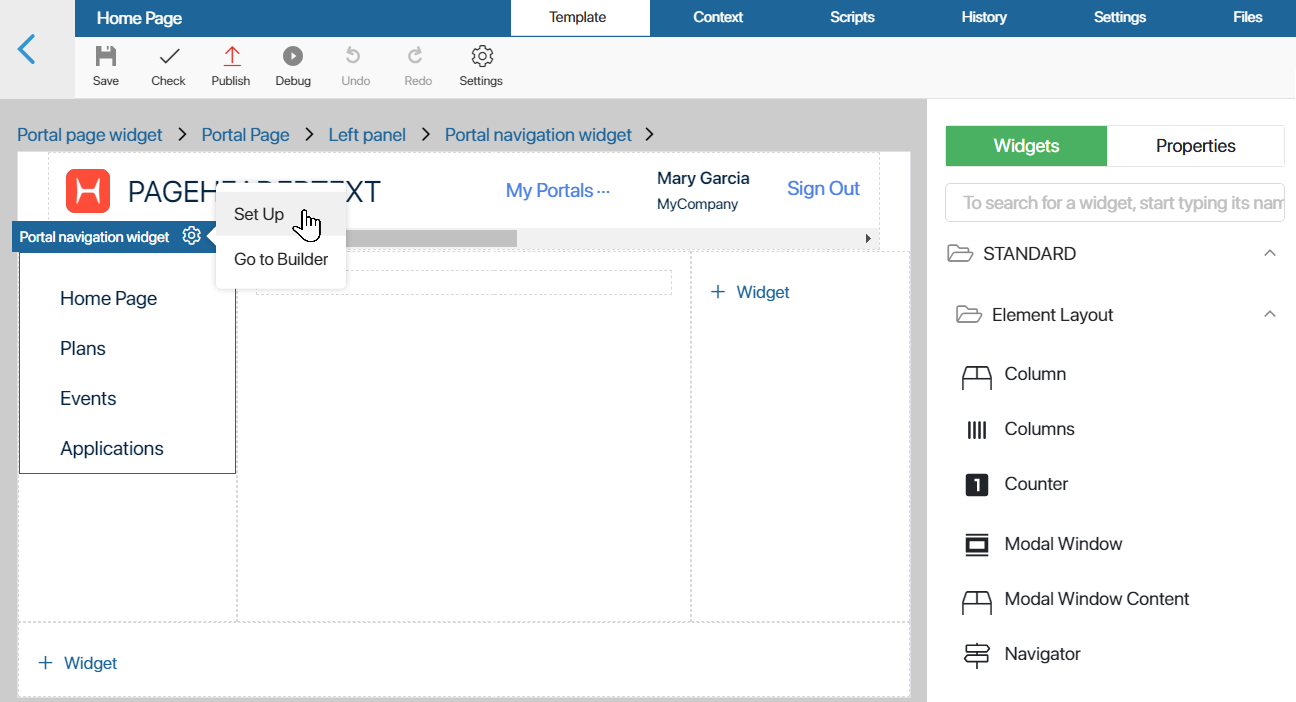Open the My Portals dropdown
This screenshot has width=1296, height=702.
(x=557, y=190)
